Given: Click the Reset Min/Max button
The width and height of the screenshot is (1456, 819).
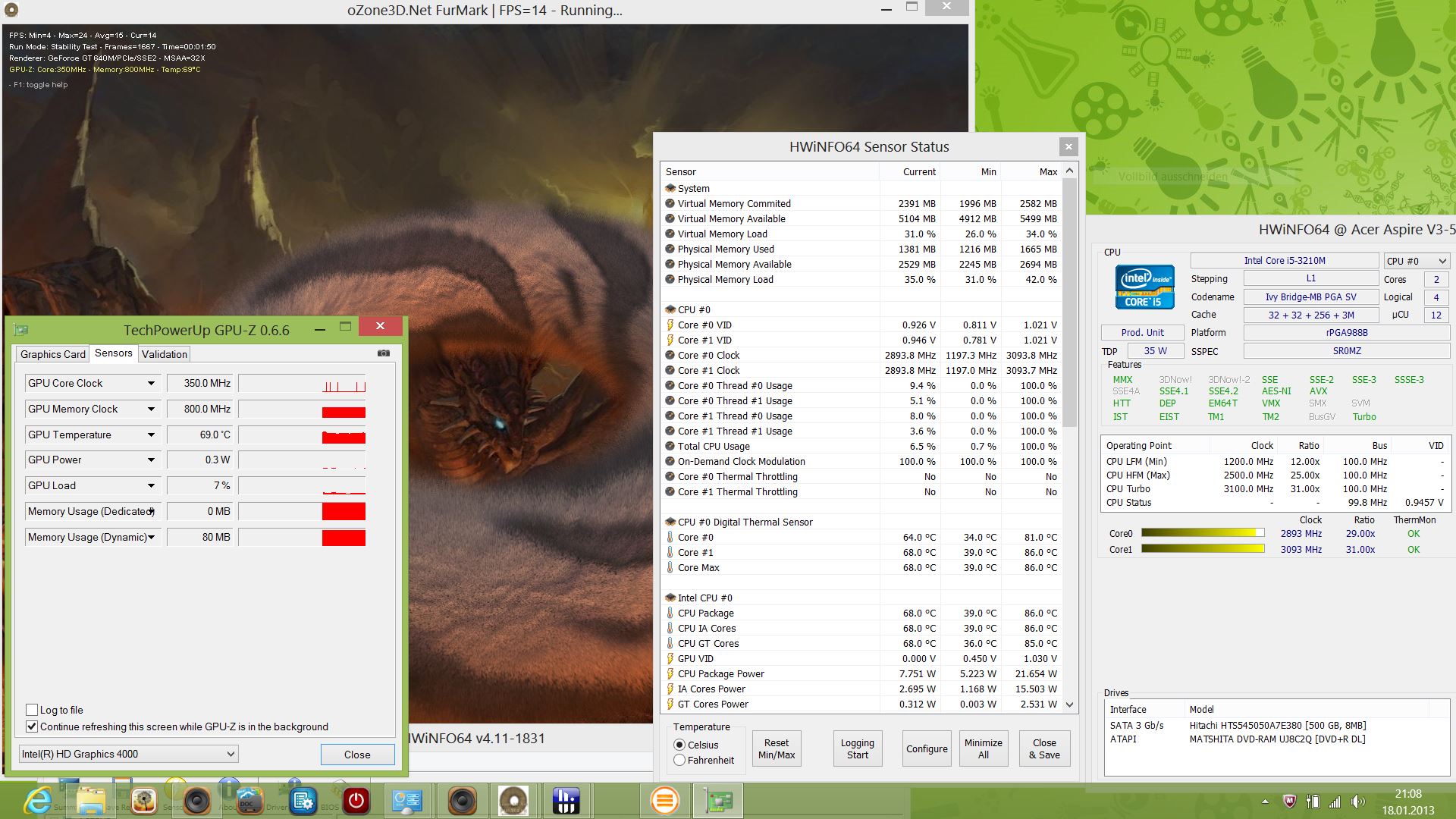Looking at the screenshot, I should click(777, 748).
